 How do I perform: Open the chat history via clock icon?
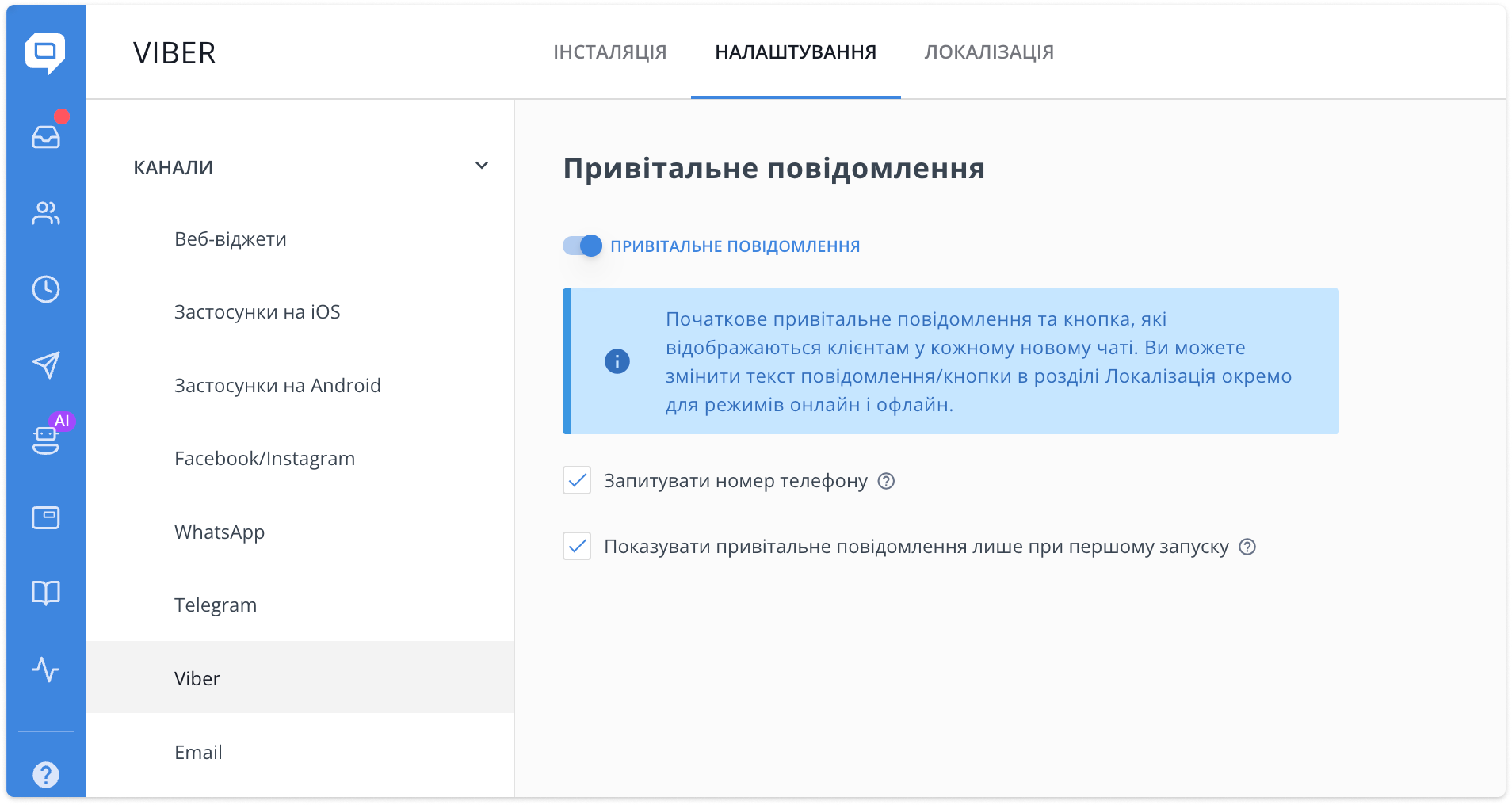point(46,289)
